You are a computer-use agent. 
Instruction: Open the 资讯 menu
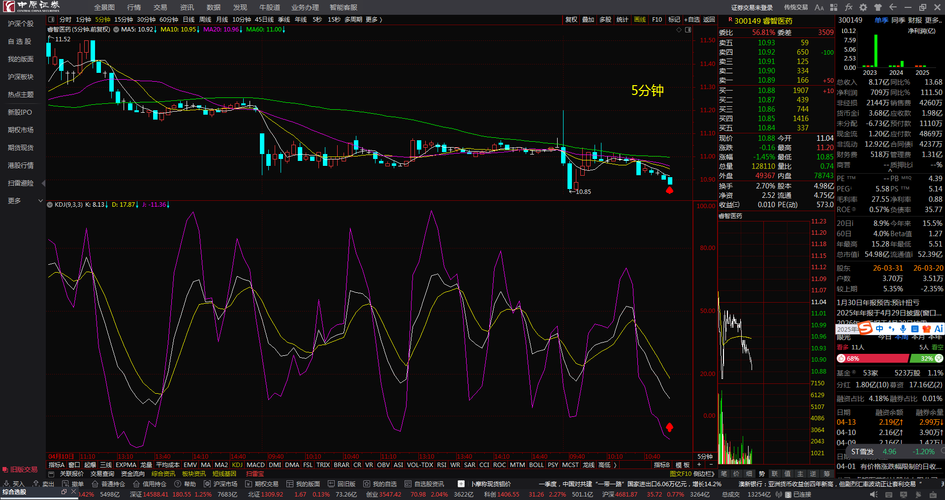186,7
